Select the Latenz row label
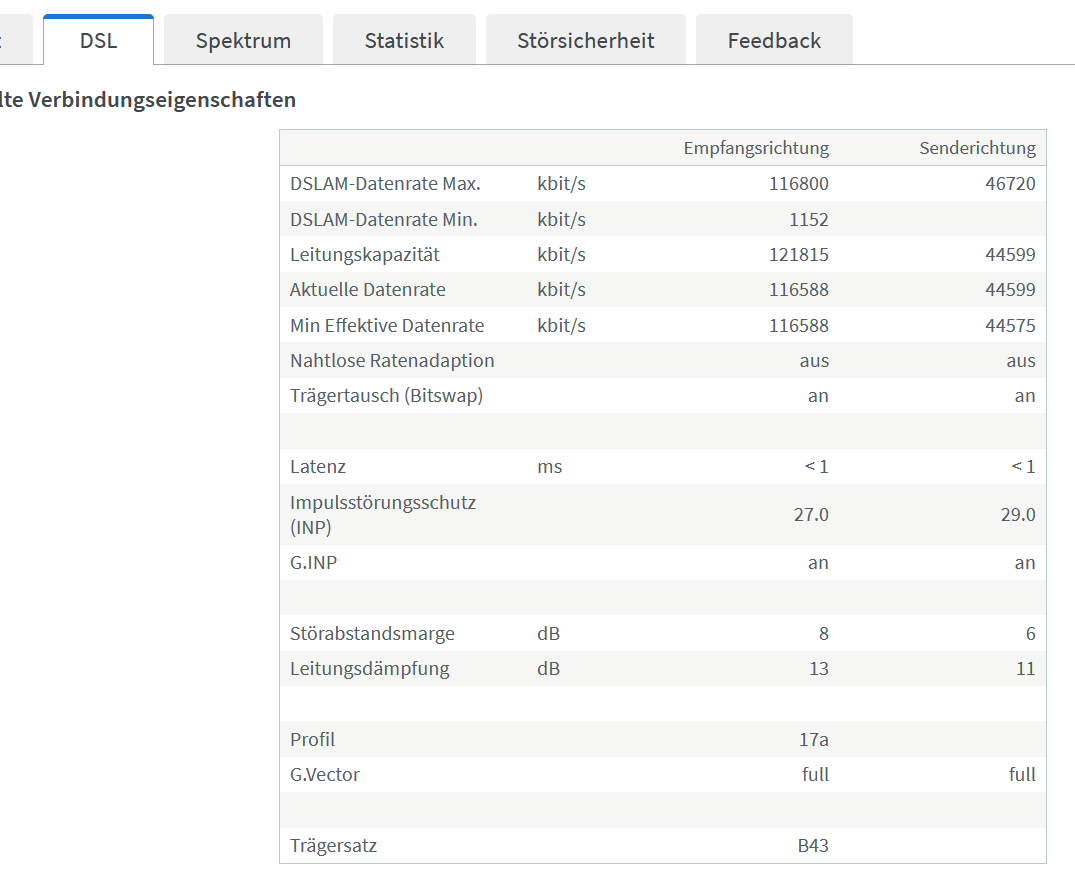This screenshot has width=1075, height=896. (317, 466)
